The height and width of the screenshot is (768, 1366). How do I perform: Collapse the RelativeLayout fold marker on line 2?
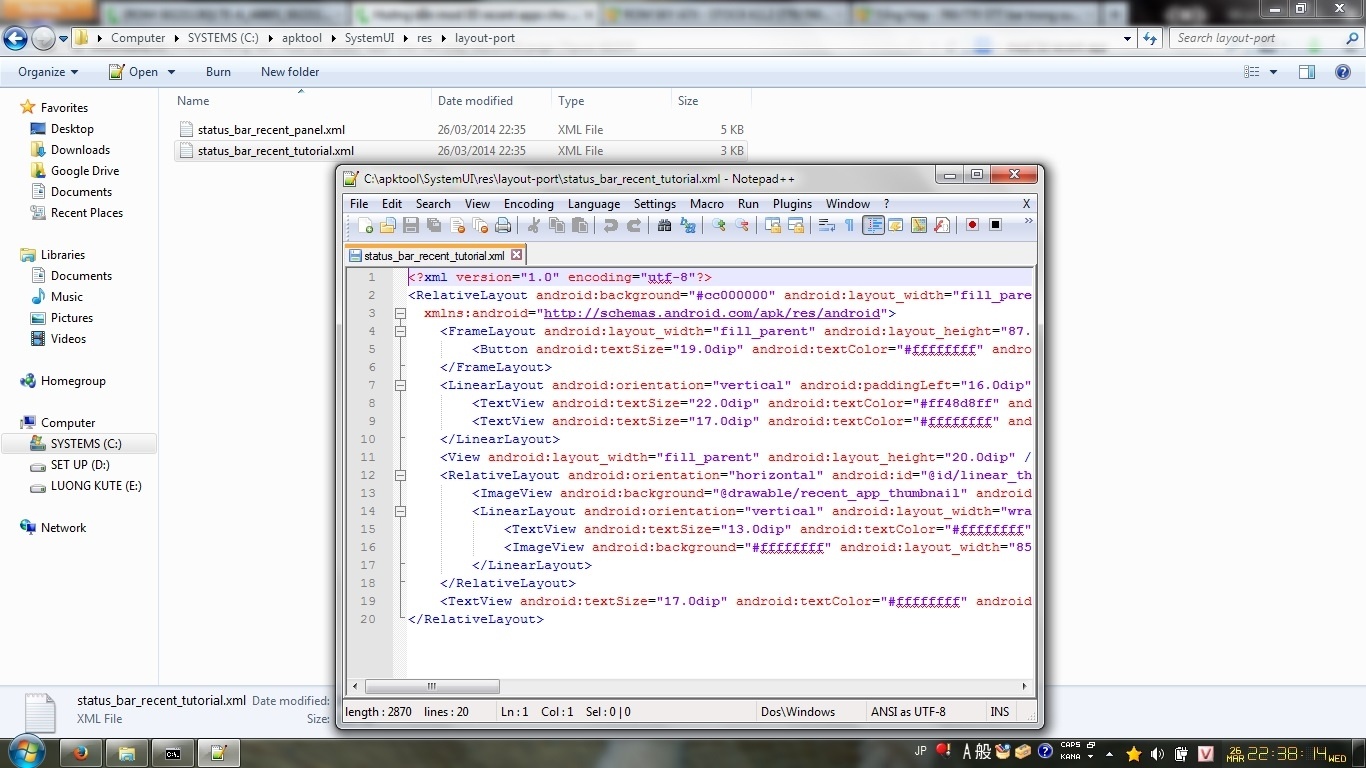pyautogui.click(x=400, y=313)
